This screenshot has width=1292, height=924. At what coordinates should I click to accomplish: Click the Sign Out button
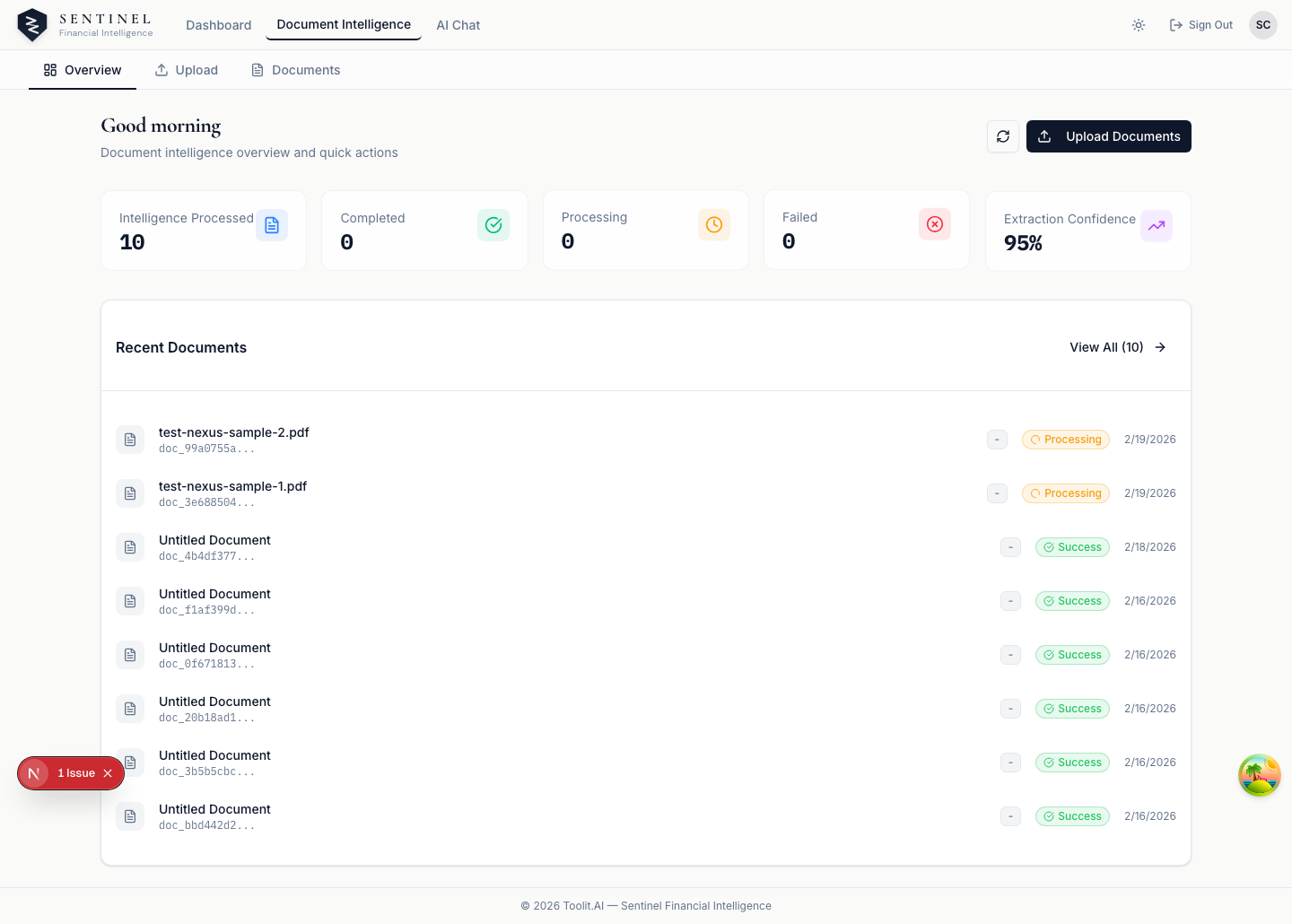pyautogui.click(x=1200, y=25)
